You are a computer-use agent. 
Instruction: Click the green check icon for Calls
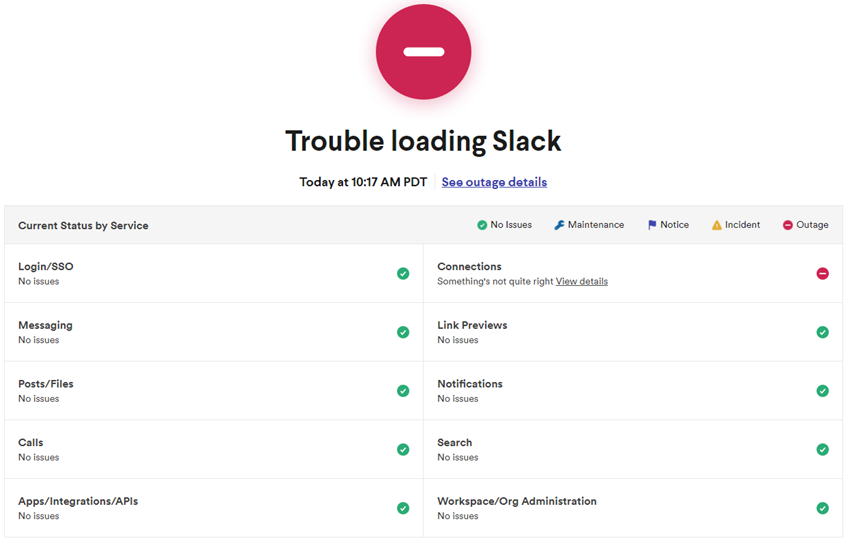(403, 449)
